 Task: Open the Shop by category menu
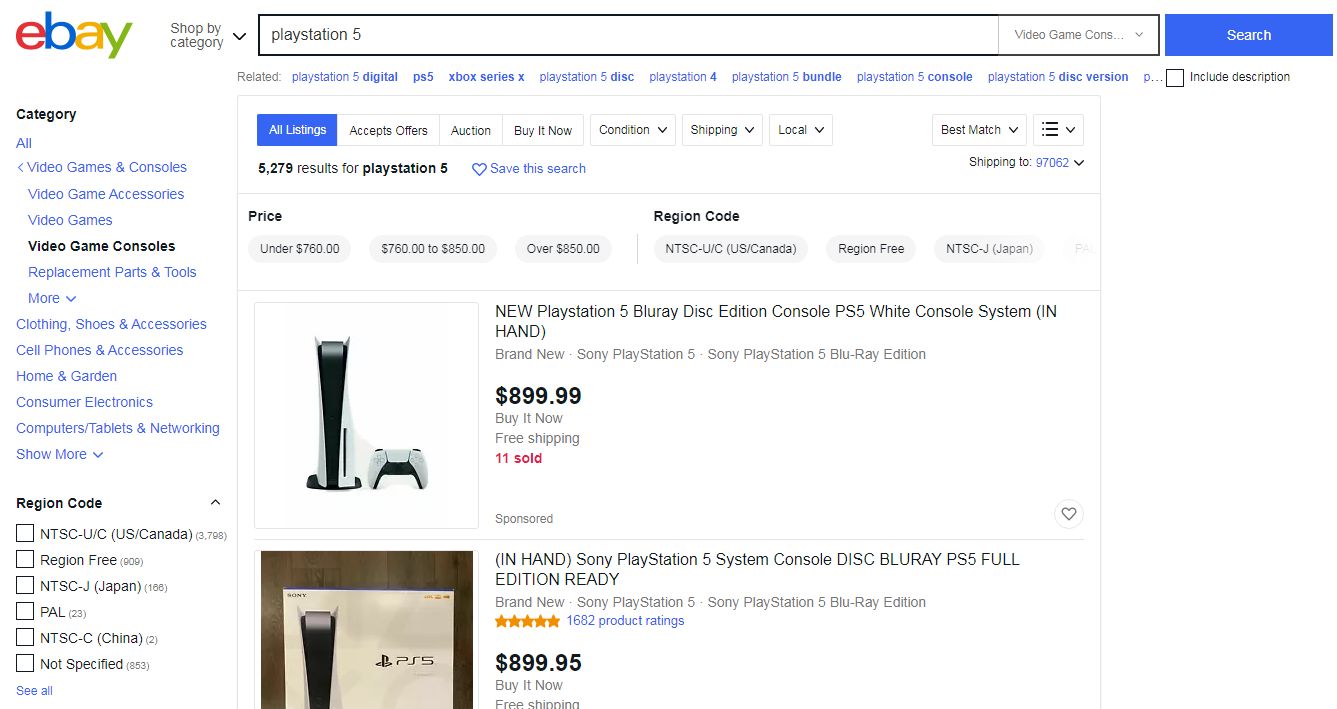tap(207, 36)
